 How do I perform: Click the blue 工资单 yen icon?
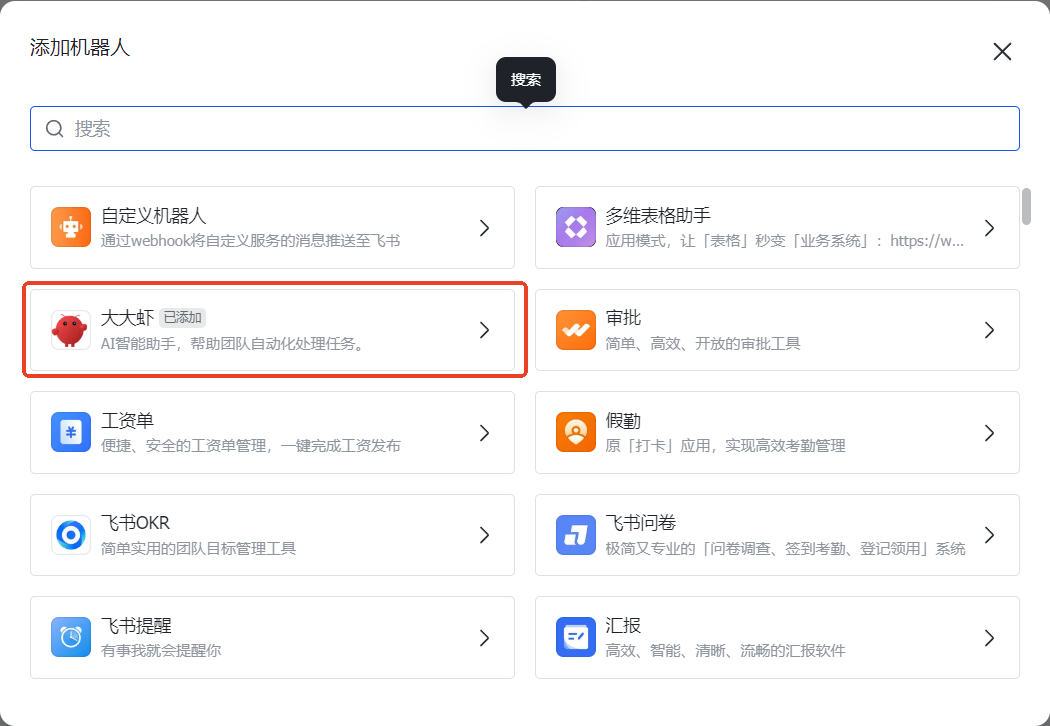click(x=71, y=432)
